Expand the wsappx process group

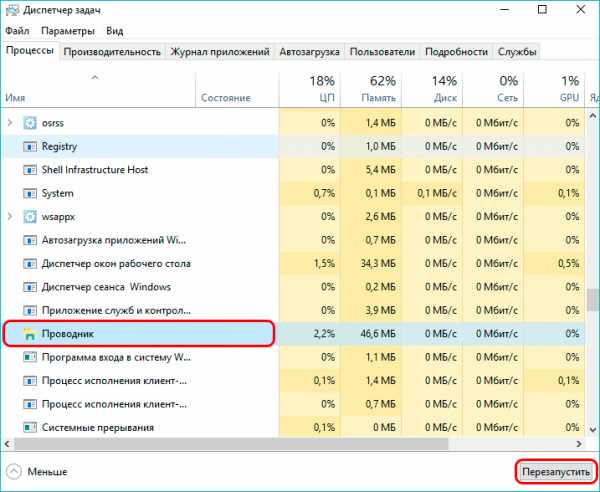(x=10, y=217)
